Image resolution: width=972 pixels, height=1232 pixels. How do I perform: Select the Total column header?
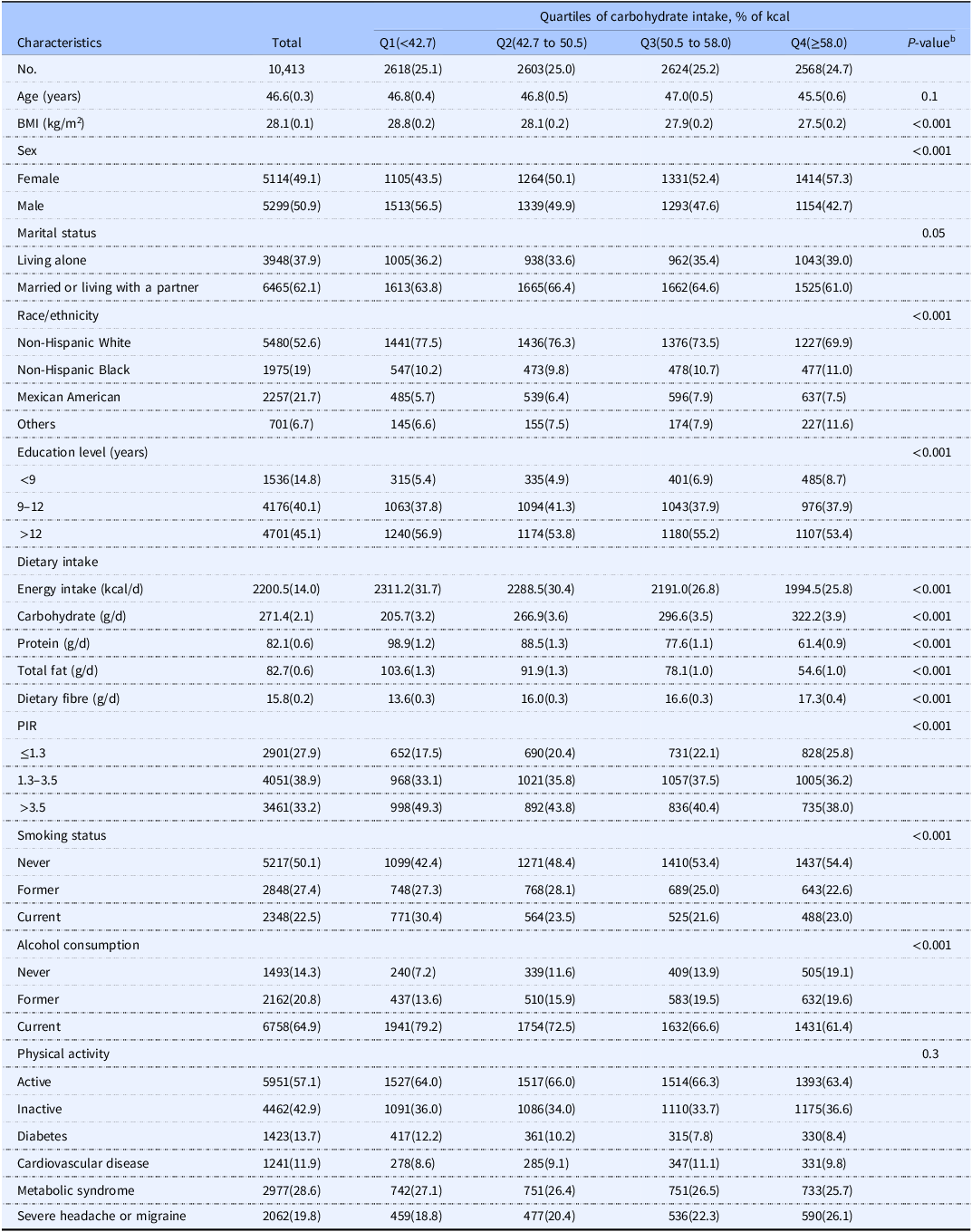click(286, 43)
